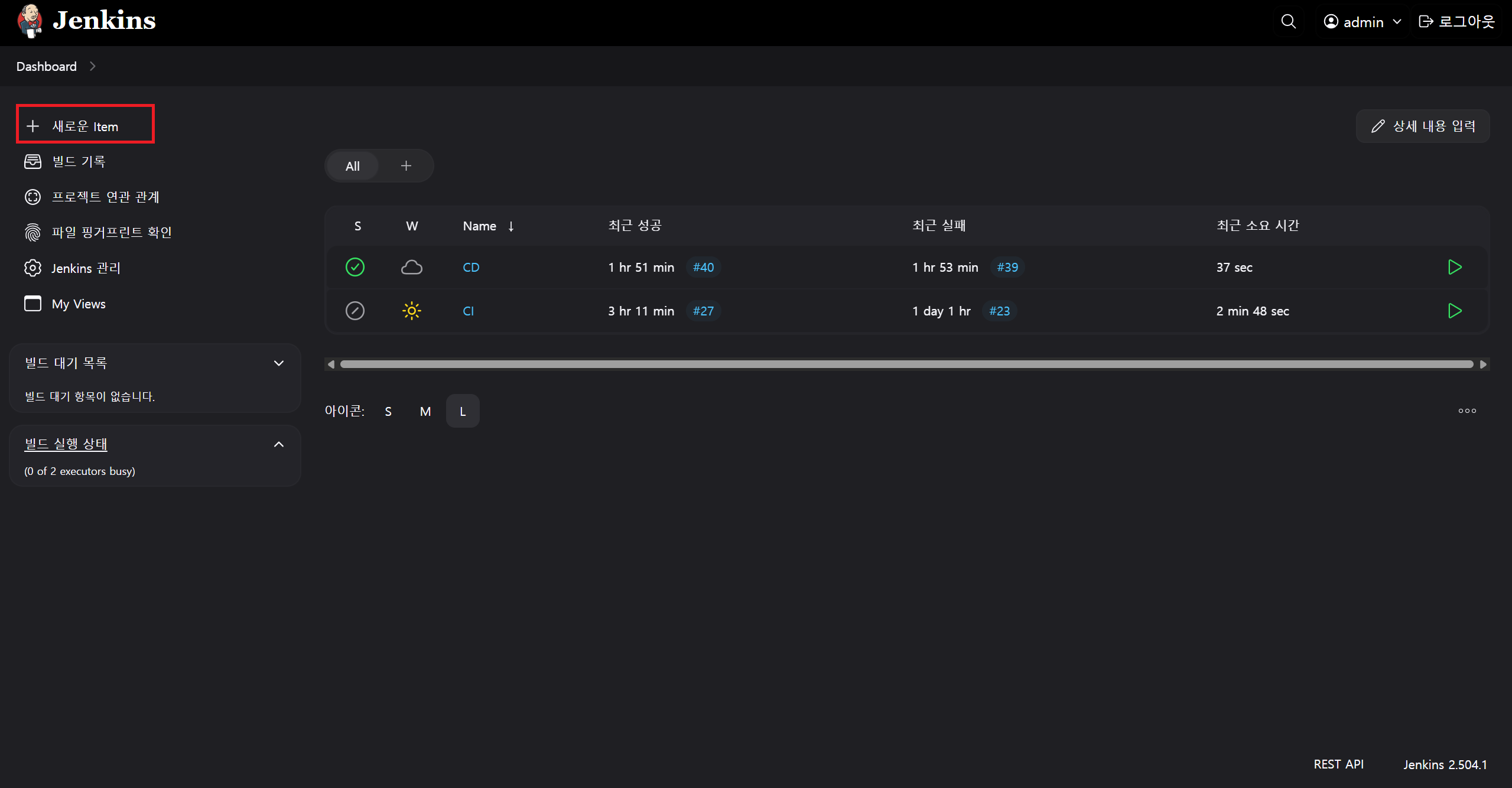
Task: Click the 상세 내용 입력 button
Action: [x=1422, y=126]
